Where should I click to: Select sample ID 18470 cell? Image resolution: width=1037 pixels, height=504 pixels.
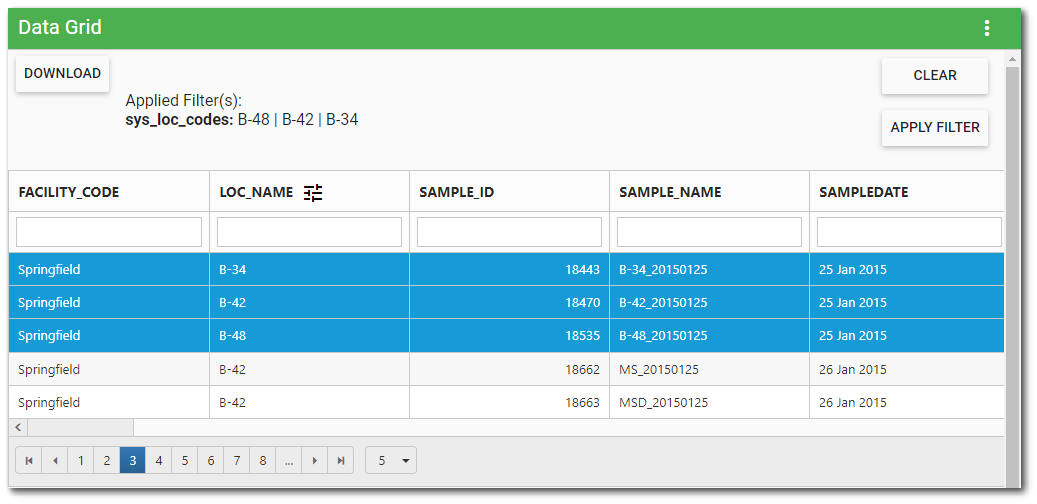pos(509,303)
